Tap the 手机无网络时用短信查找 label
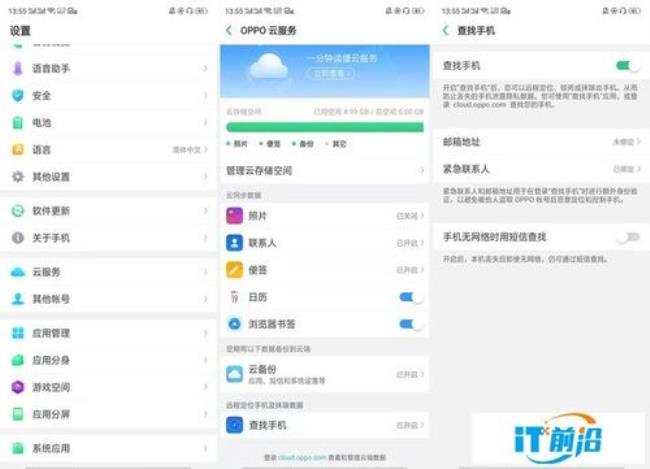 click(495, 237)
